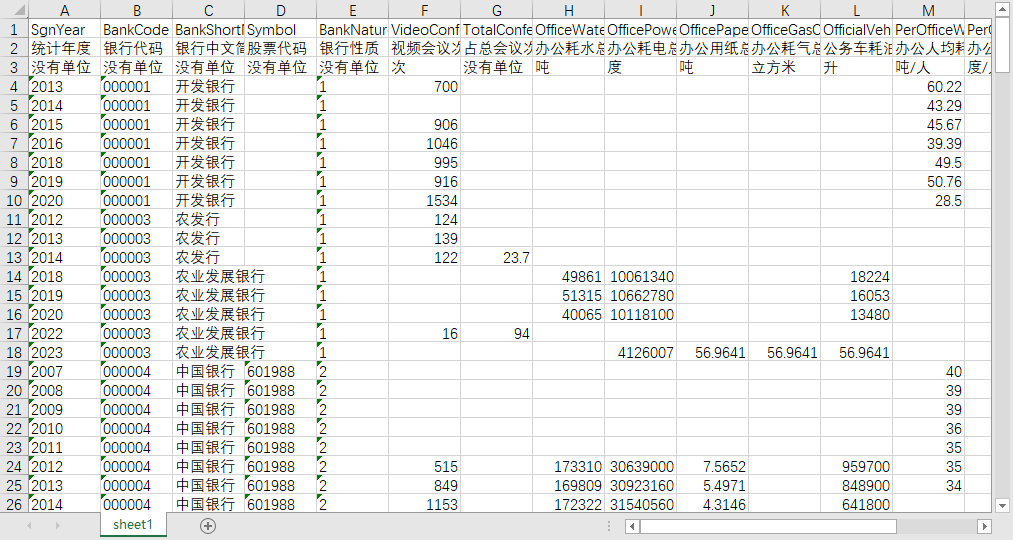
Task: Select row 1 header
Action: [x=14, y=29]
